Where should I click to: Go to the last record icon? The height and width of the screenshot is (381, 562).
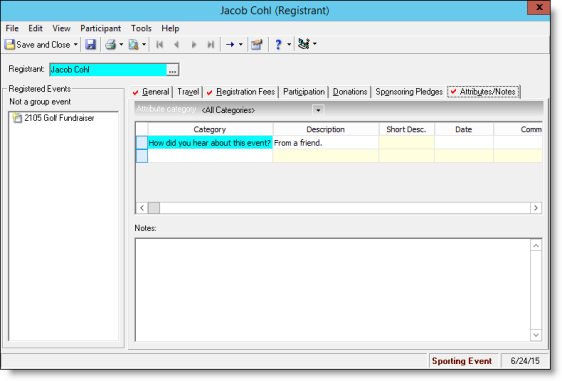(211, 44)
